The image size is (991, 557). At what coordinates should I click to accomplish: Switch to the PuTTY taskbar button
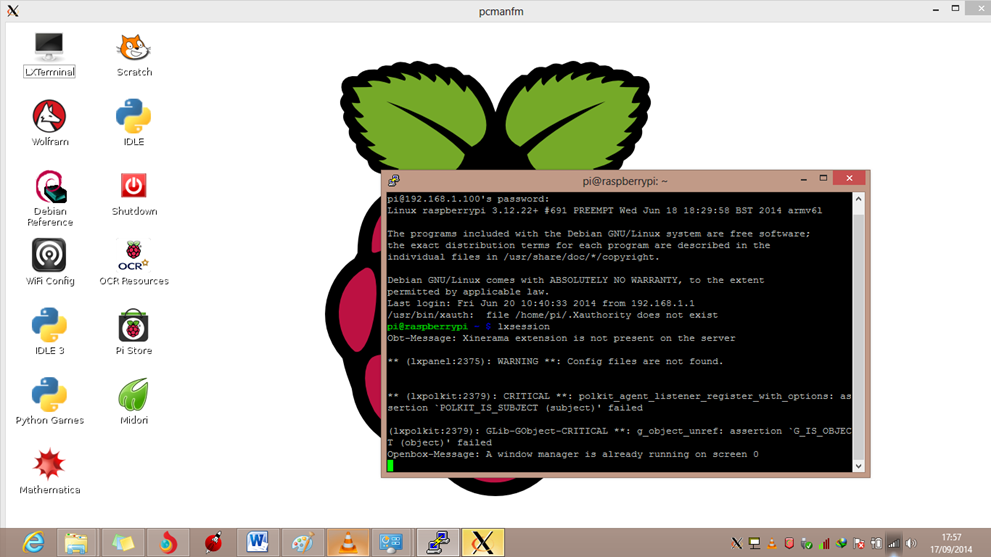click(x=437, y=542)
